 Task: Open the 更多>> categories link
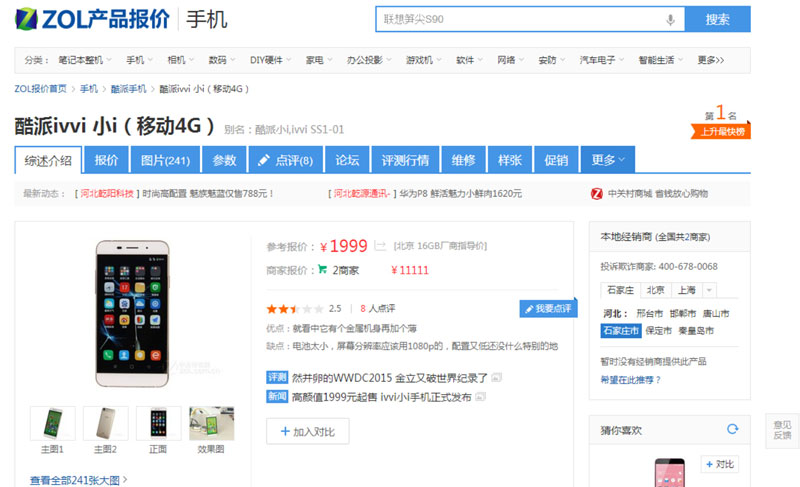point(711,60)
